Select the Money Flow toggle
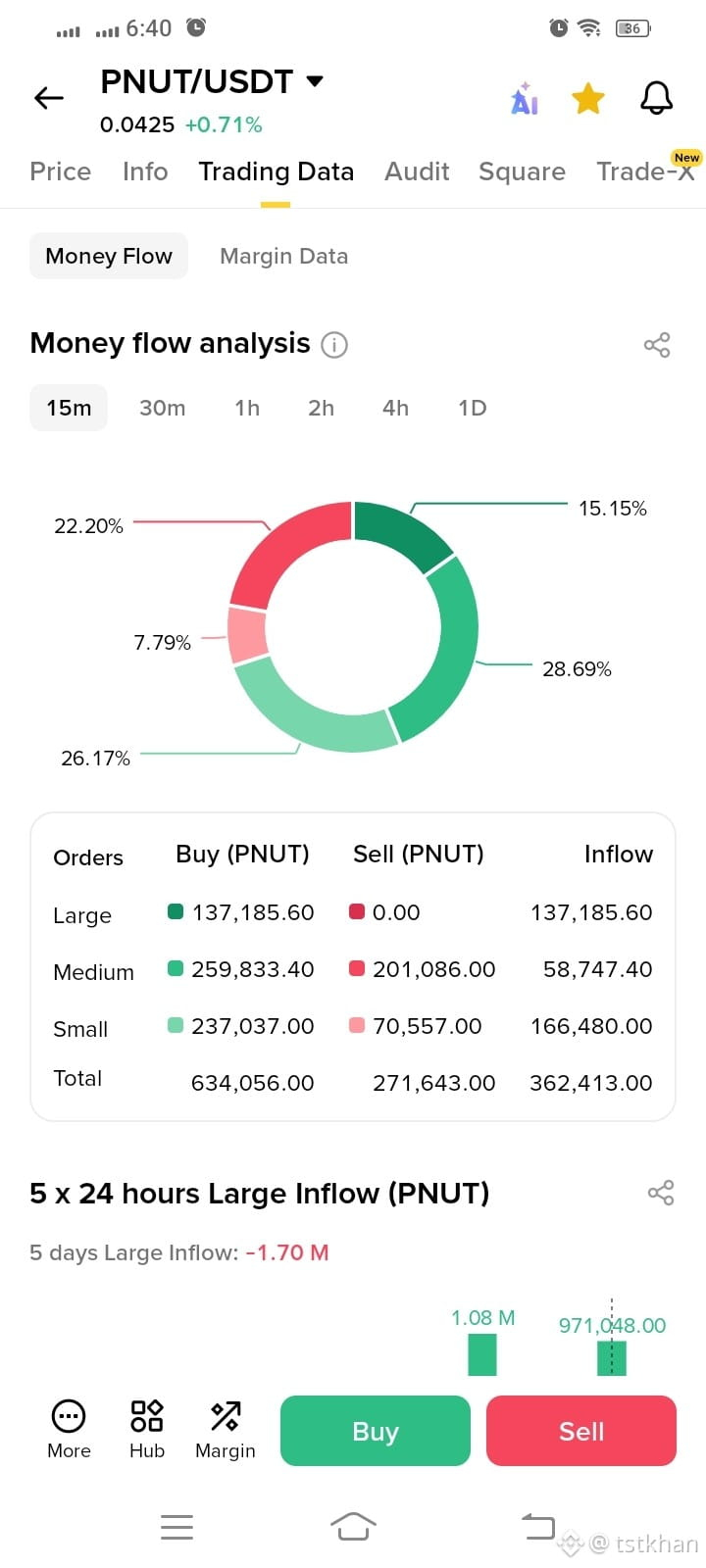 coord(109,256)
